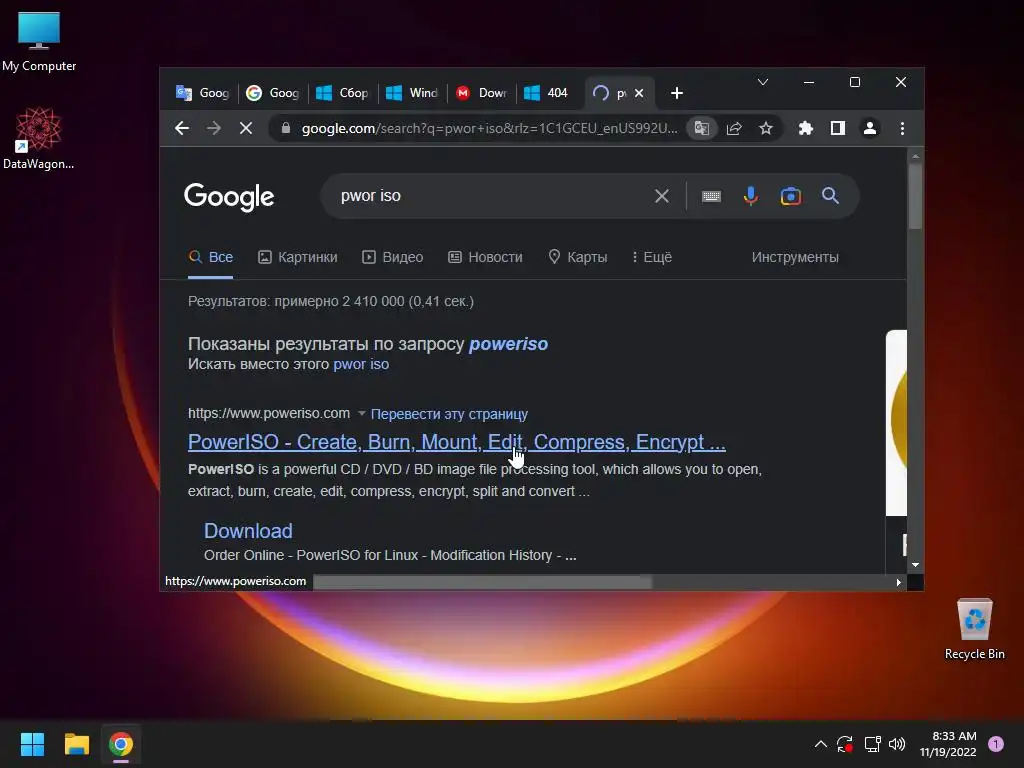Clear the search box with X
Viewport: 1024px width, 768px height.
click(x=662, y=196)
